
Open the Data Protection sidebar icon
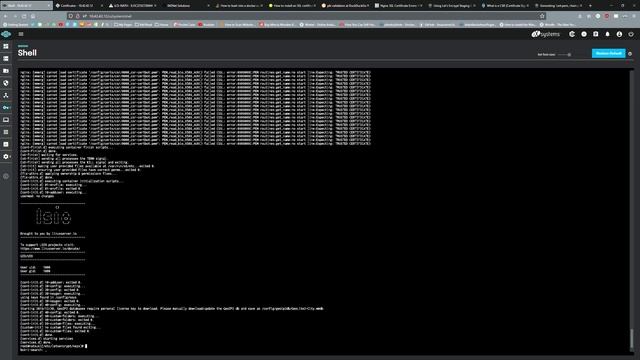point(6,83)
